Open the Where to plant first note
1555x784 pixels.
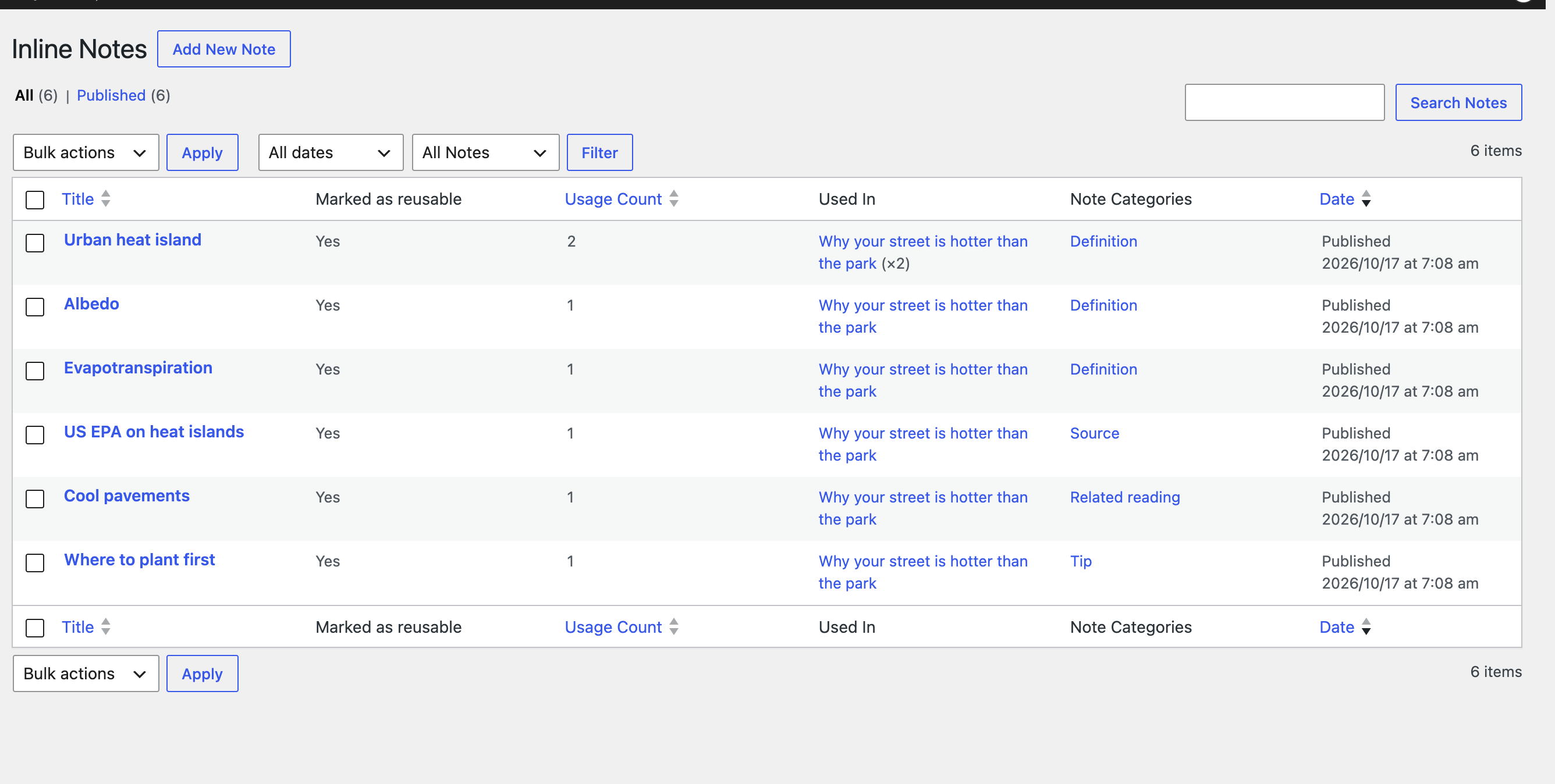click(x=140, y=560)
